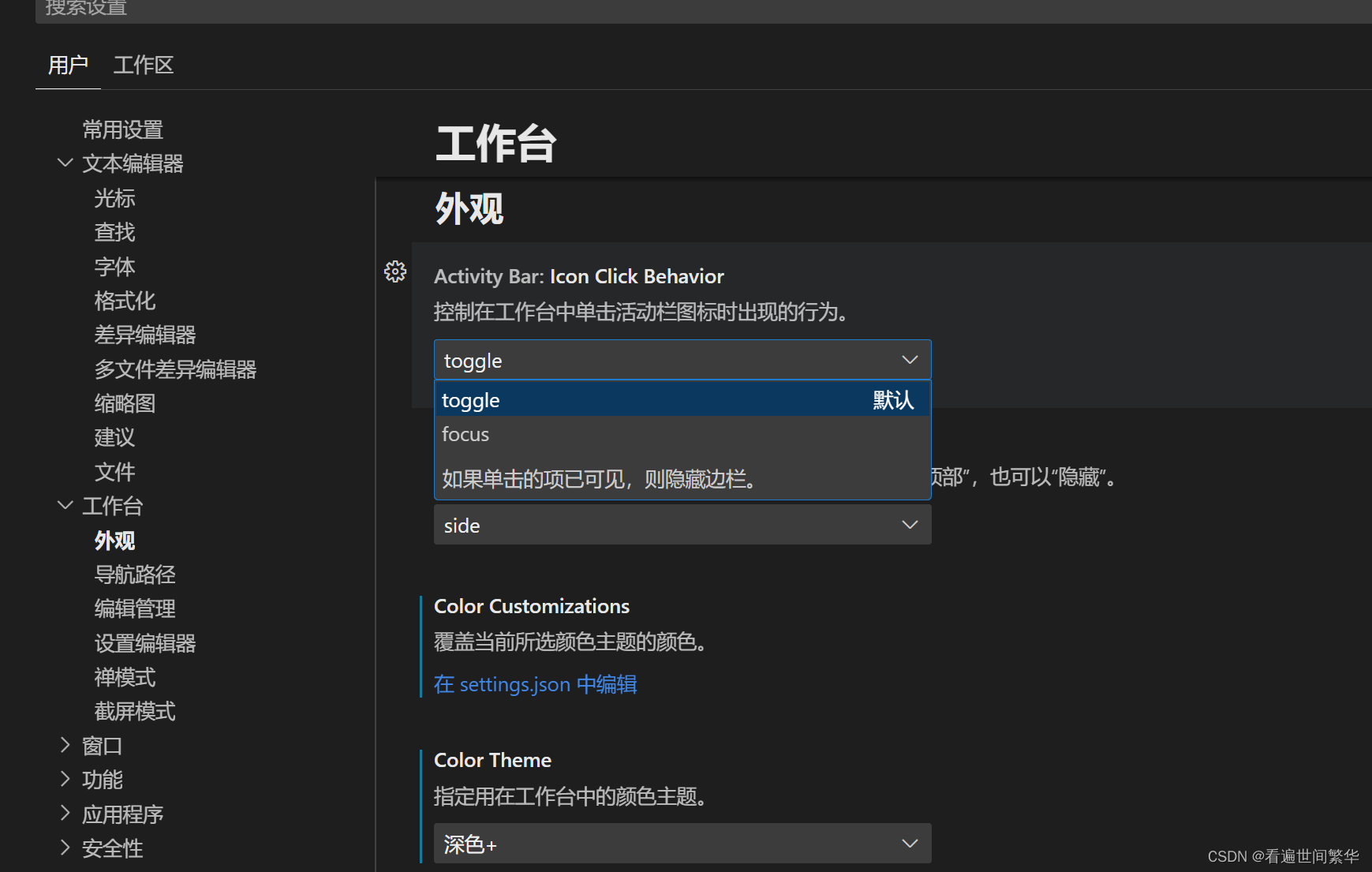Open 编辑管理 settings category
This screenshot has height=872, width=1372.
[135, 608]
